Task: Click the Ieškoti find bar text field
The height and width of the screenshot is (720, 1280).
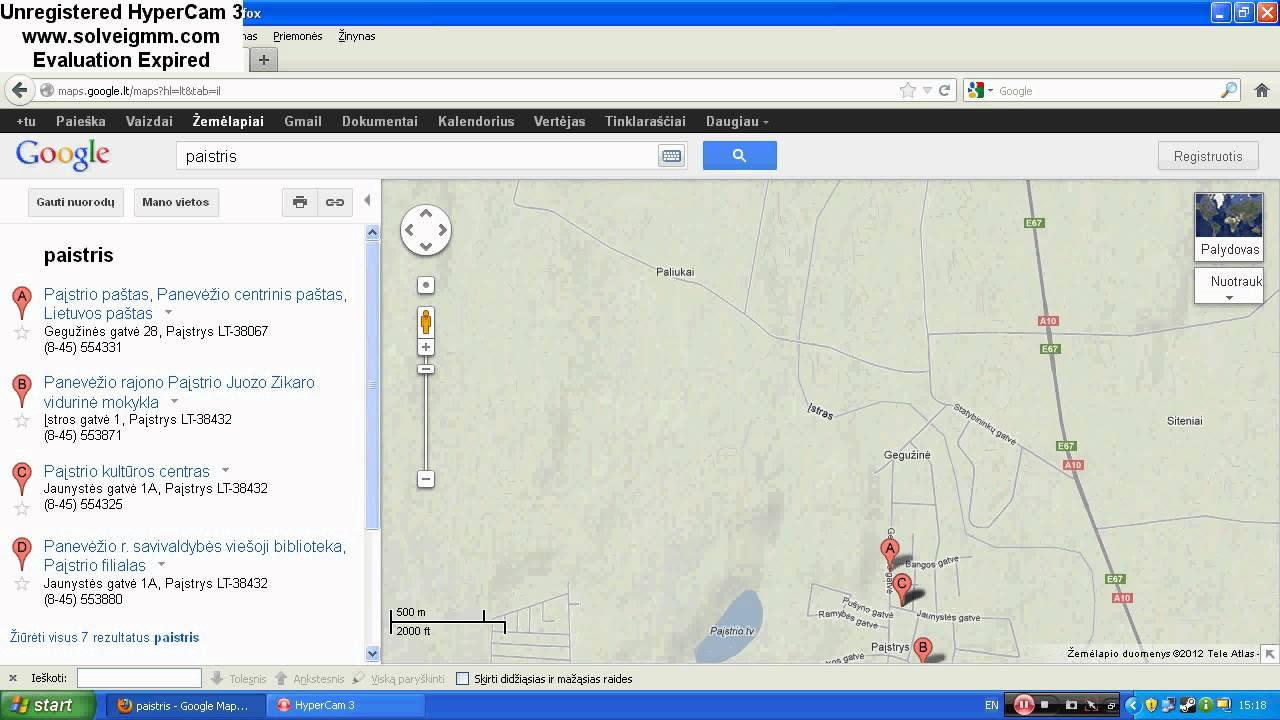Action: pyautogui.click(x=139, y=678)
